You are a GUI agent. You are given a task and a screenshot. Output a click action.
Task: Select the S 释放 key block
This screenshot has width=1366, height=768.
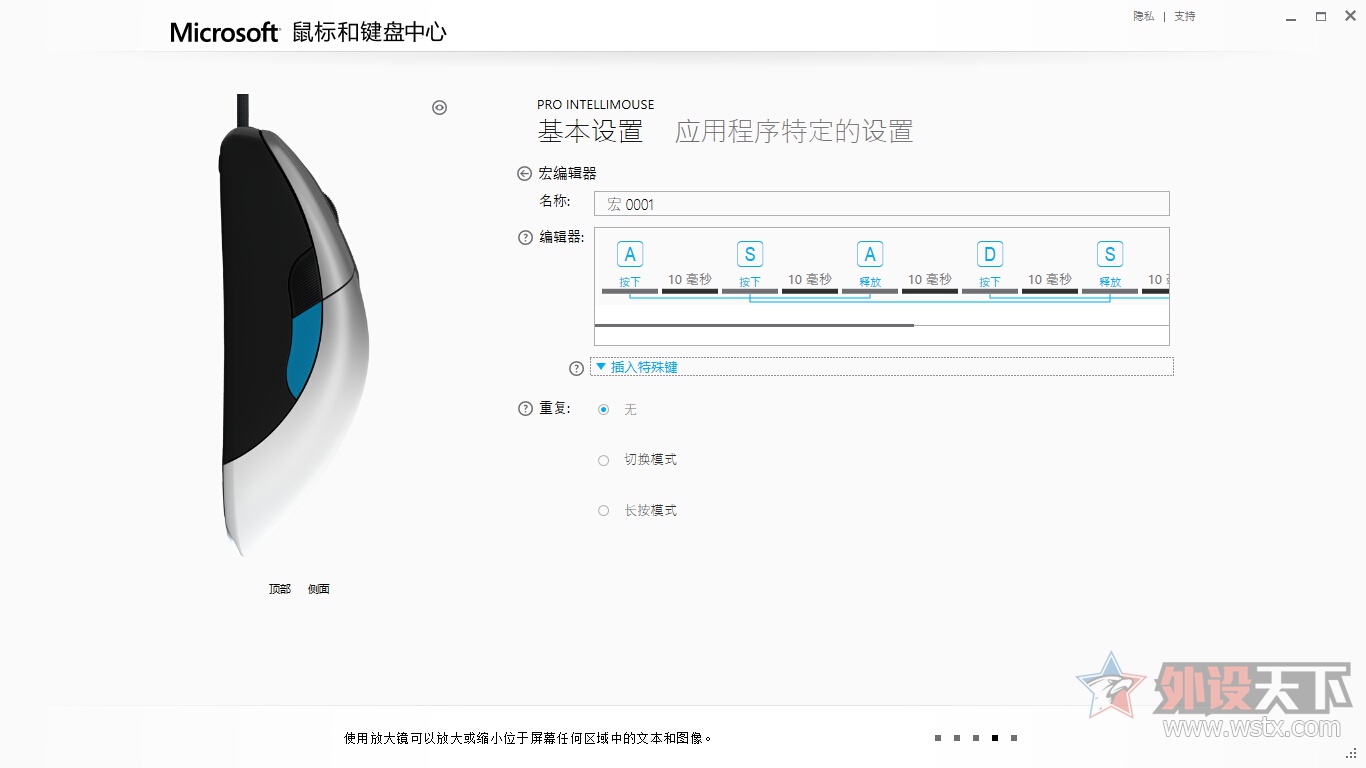pyautogui.click(x=1110, y=265)
